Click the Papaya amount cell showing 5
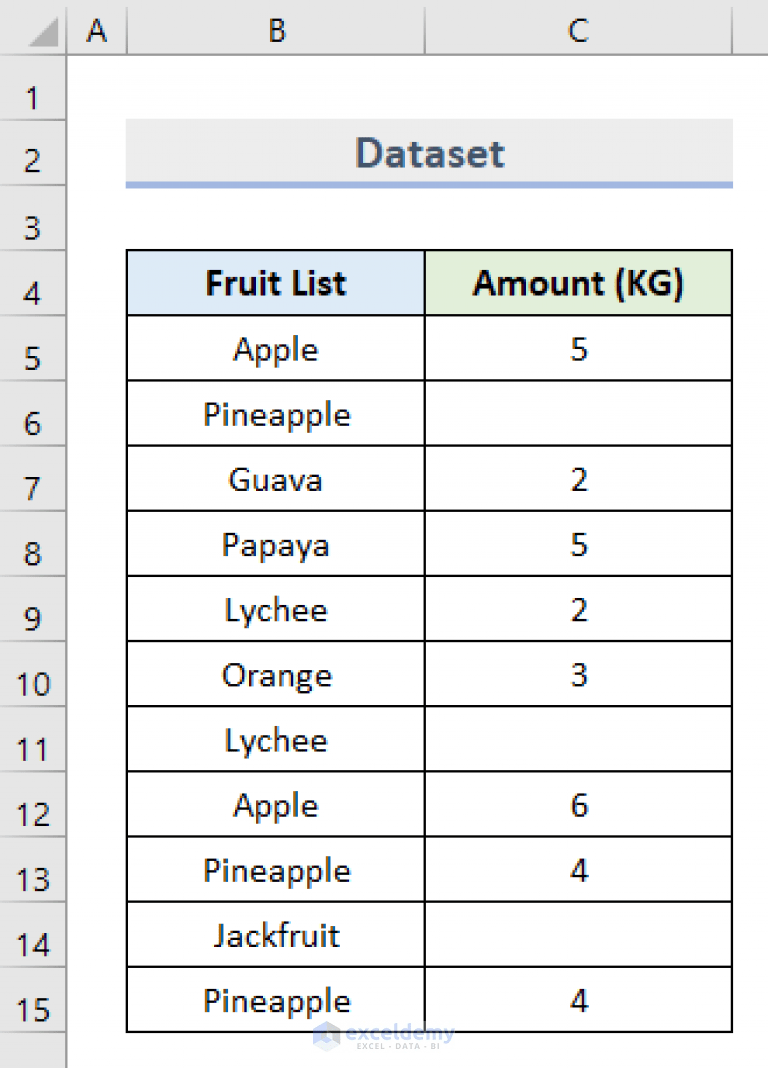Image resolution: width=768 pixels, height=1068 pixels. pos(578,544)
